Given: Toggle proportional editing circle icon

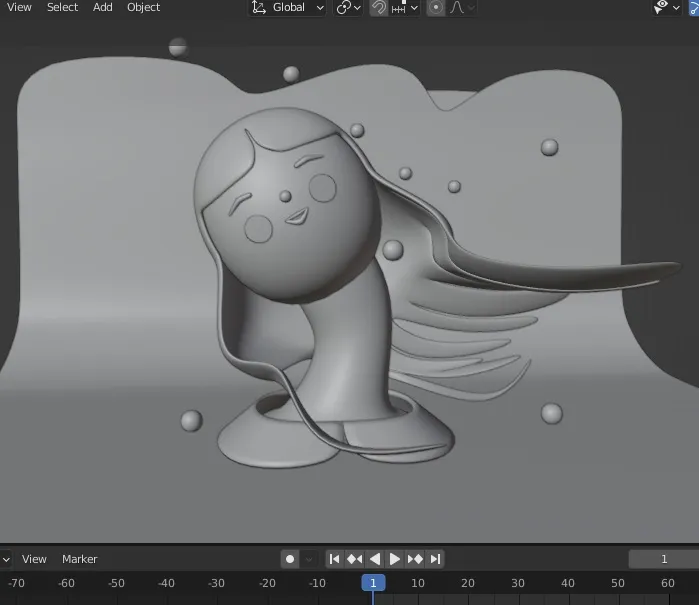Looking at the screenshot, I should point(436,8).
